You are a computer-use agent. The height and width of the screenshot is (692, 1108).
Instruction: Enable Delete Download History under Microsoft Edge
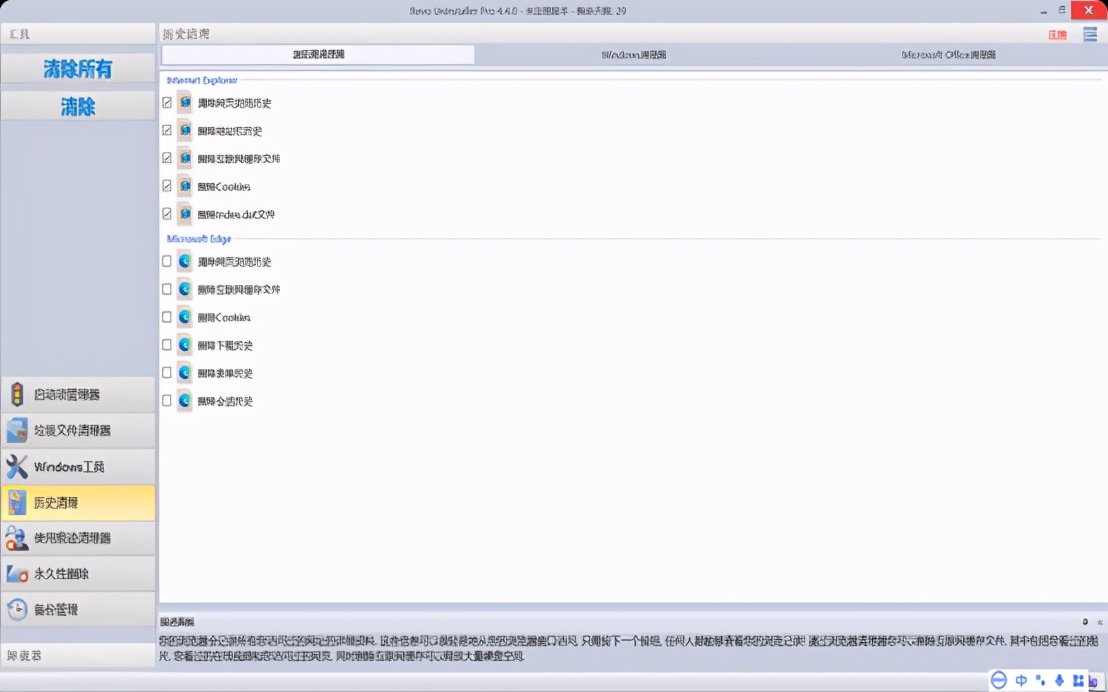pyautogui.click(x=167, y=345)
